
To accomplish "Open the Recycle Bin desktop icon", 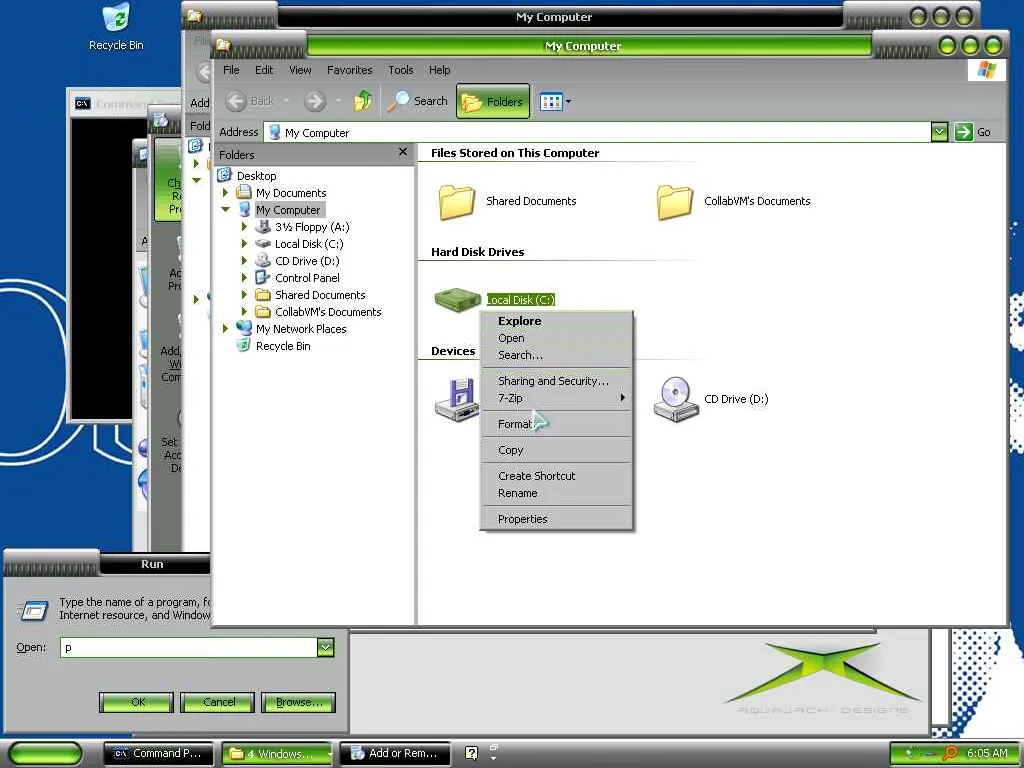I will tap(116, 27).
